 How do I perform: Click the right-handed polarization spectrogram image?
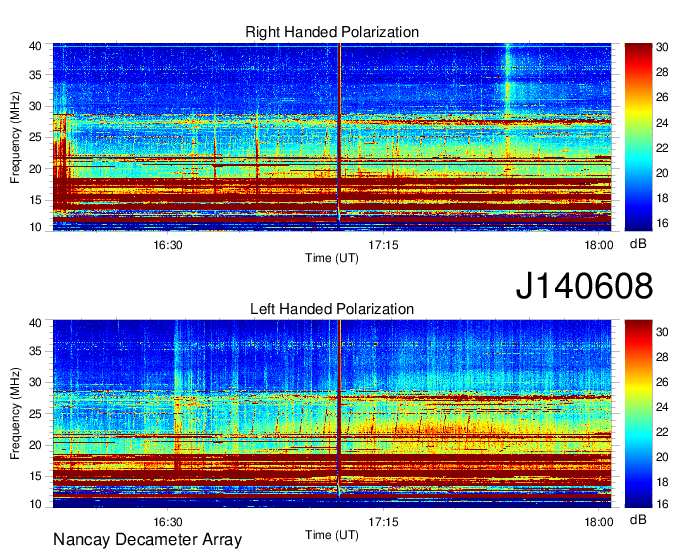tap(332, 137)
